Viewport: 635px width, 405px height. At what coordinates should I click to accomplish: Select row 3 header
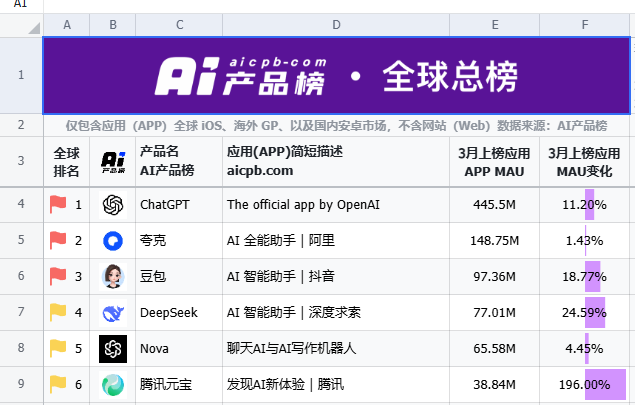point(21,161)
